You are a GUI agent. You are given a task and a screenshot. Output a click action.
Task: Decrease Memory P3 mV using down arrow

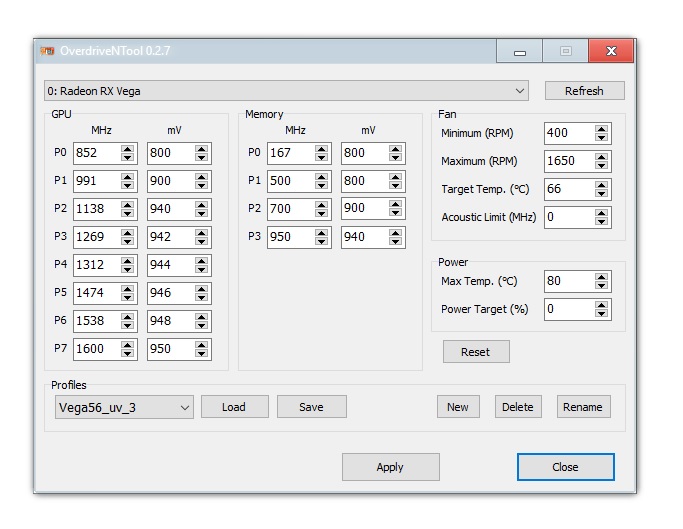(396, 241)
